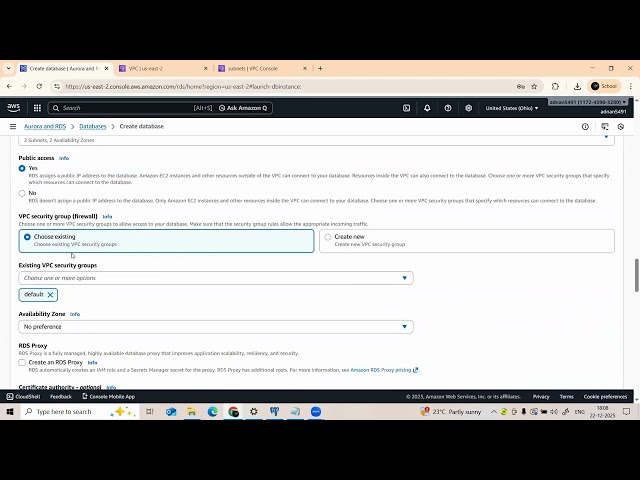Open the United States (Ohio) region selector
This screenshot has width=640, height=480.
point(511,108)
